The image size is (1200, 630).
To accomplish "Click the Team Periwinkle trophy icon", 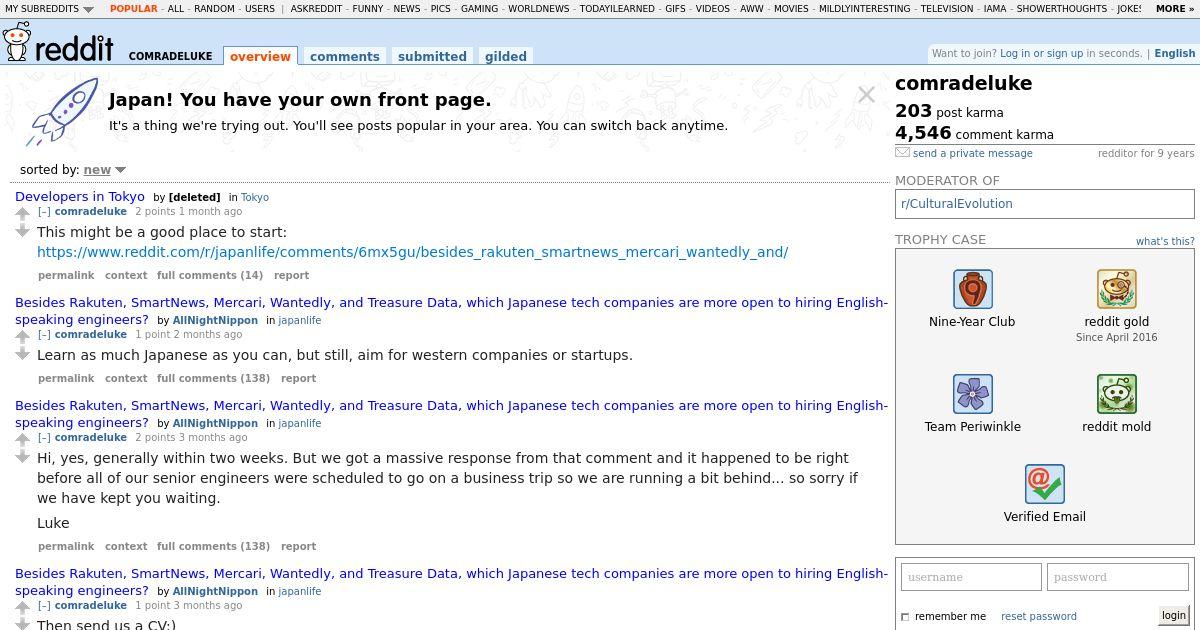I will tap(972, 394).
